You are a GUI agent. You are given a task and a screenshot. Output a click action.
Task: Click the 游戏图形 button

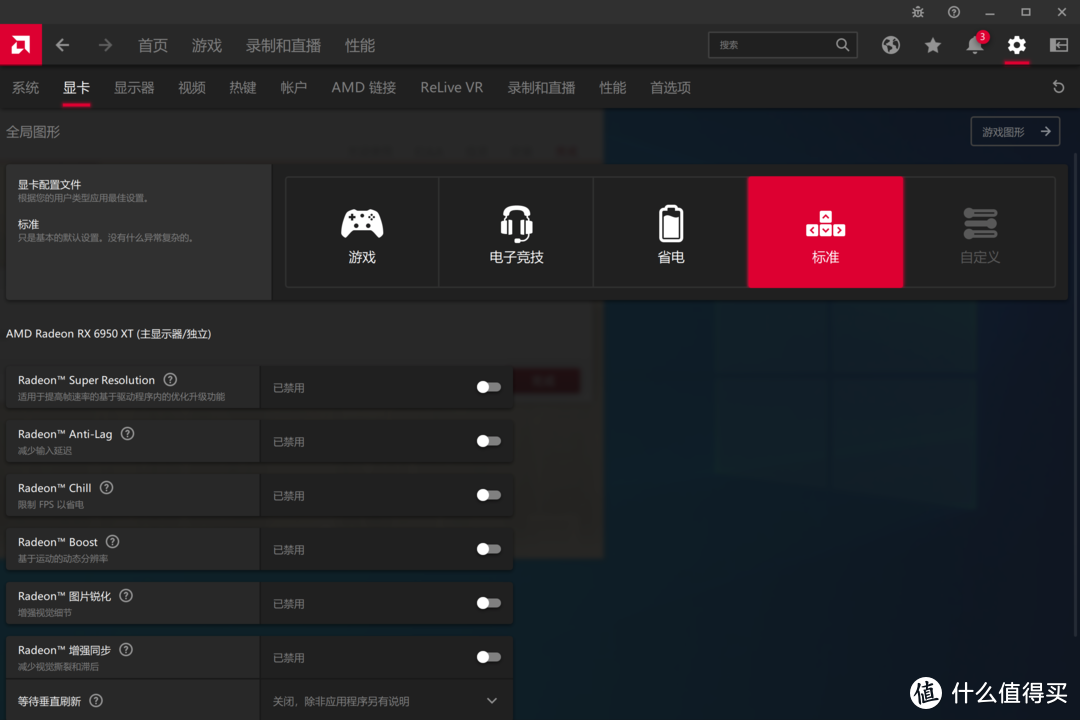click(x=1014, y=131)
